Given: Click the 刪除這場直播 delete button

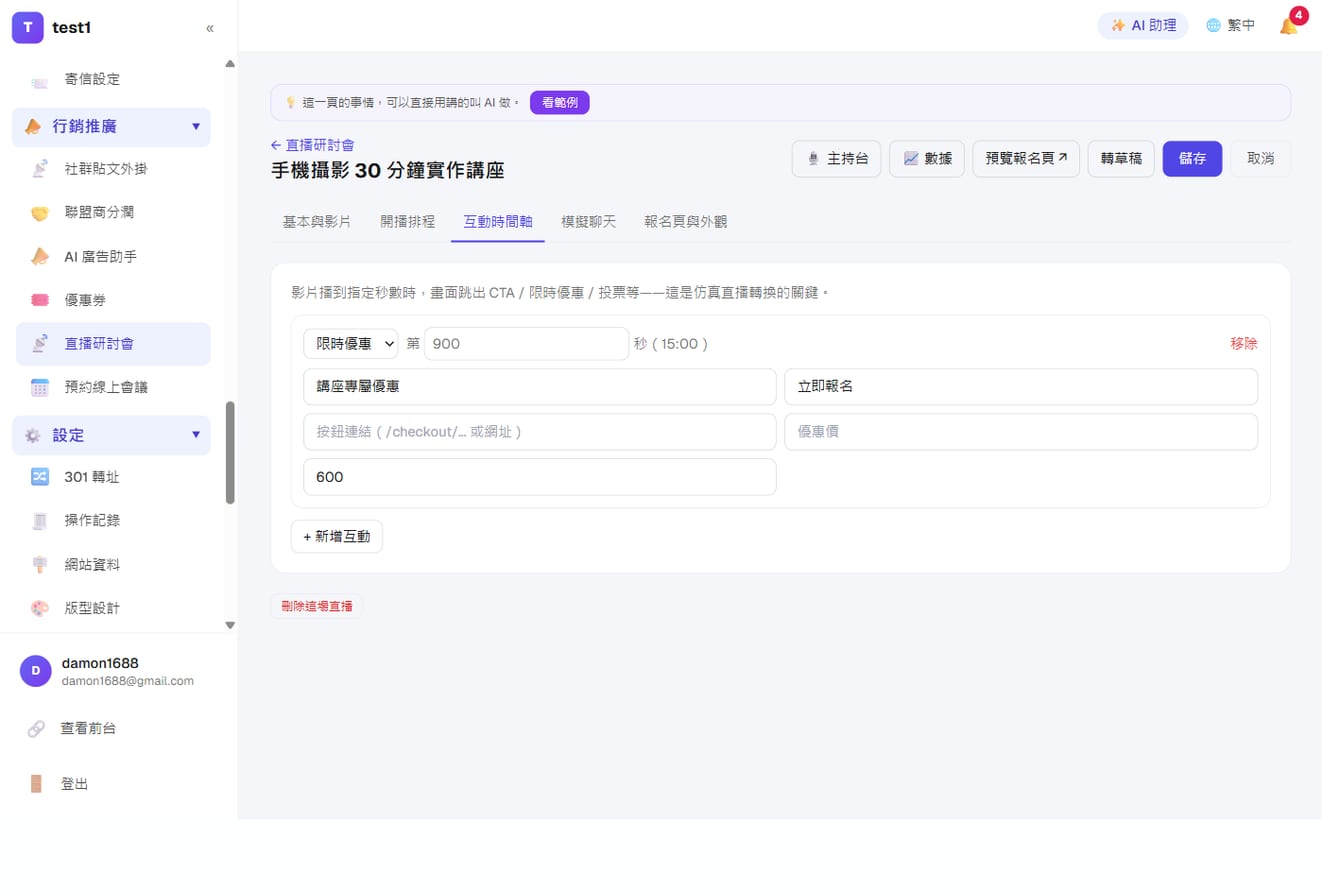Looking at the screenshot, I should [x=317, y=606].
